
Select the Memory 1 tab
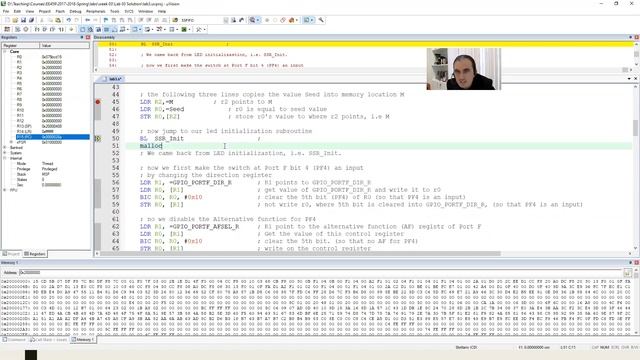pos(83,340)
